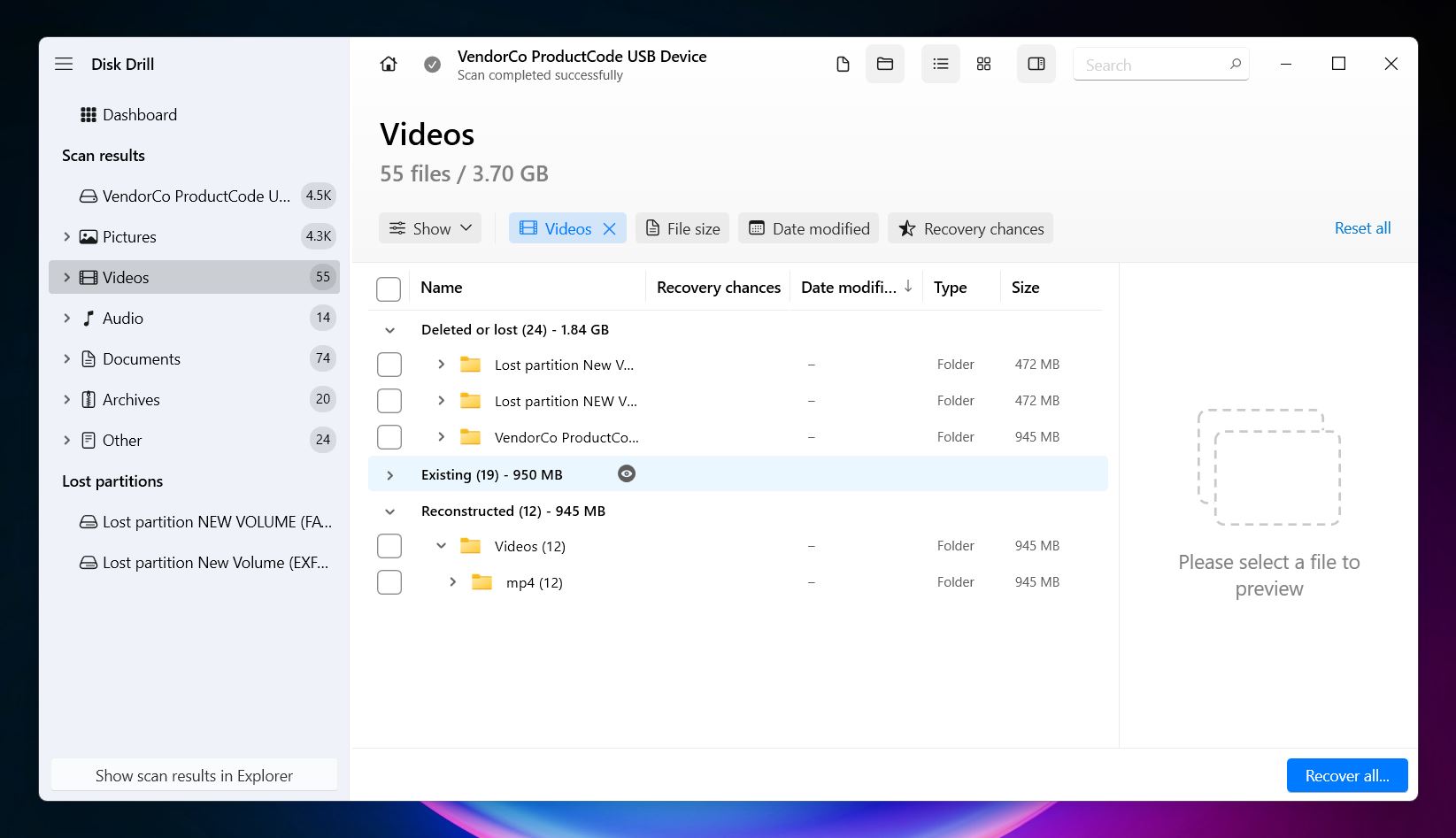Click the Lost partition NEW VOLUME drive icon

[89, 521]
